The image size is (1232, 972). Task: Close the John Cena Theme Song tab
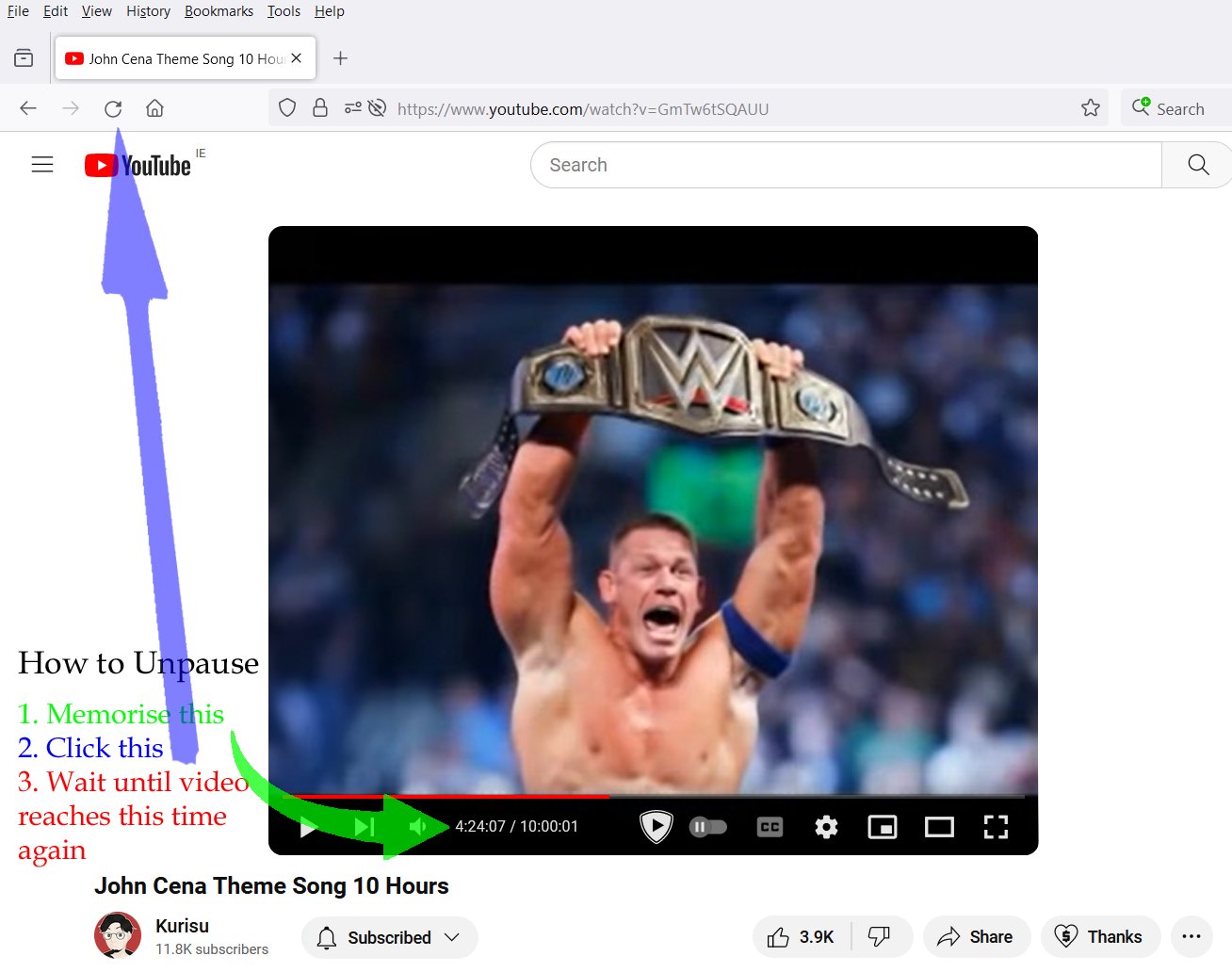coord(297,58)
